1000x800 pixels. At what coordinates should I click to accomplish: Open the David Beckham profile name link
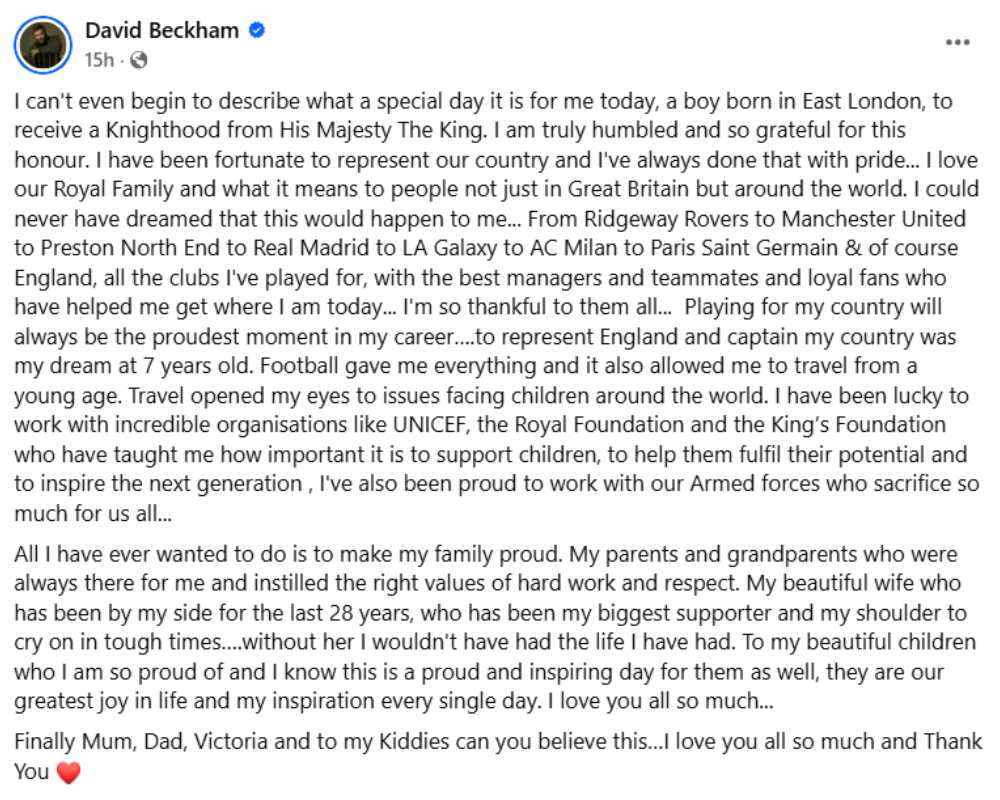[161, 30]
